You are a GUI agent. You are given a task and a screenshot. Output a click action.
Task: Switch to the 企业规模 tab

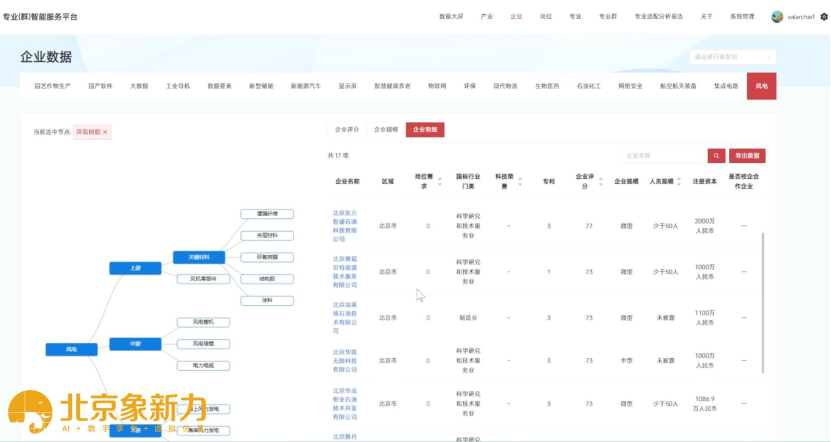pyautogui.click(x=386, y=130)
